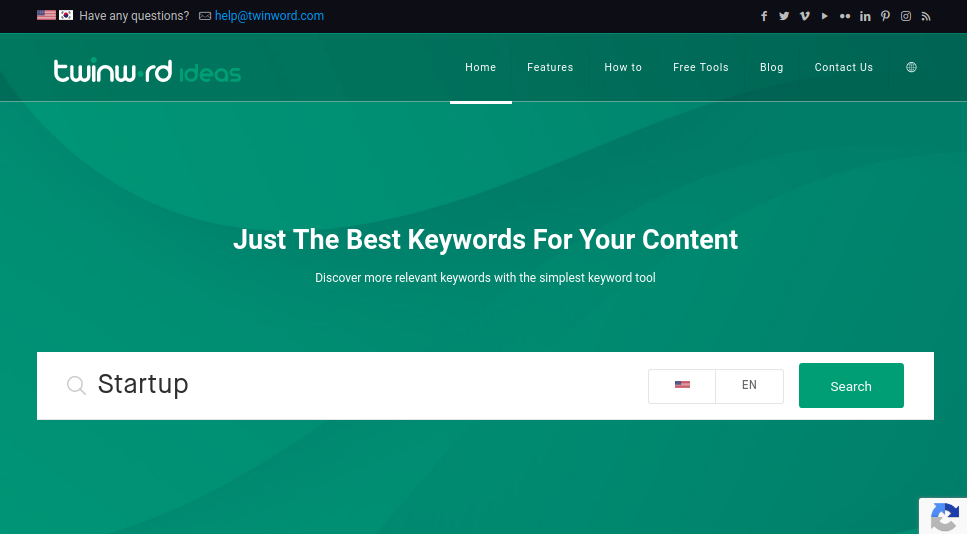Click the 'Just The Best Keywords' headline
This screenshot has width=967, height=534.
tap(485, 239)
